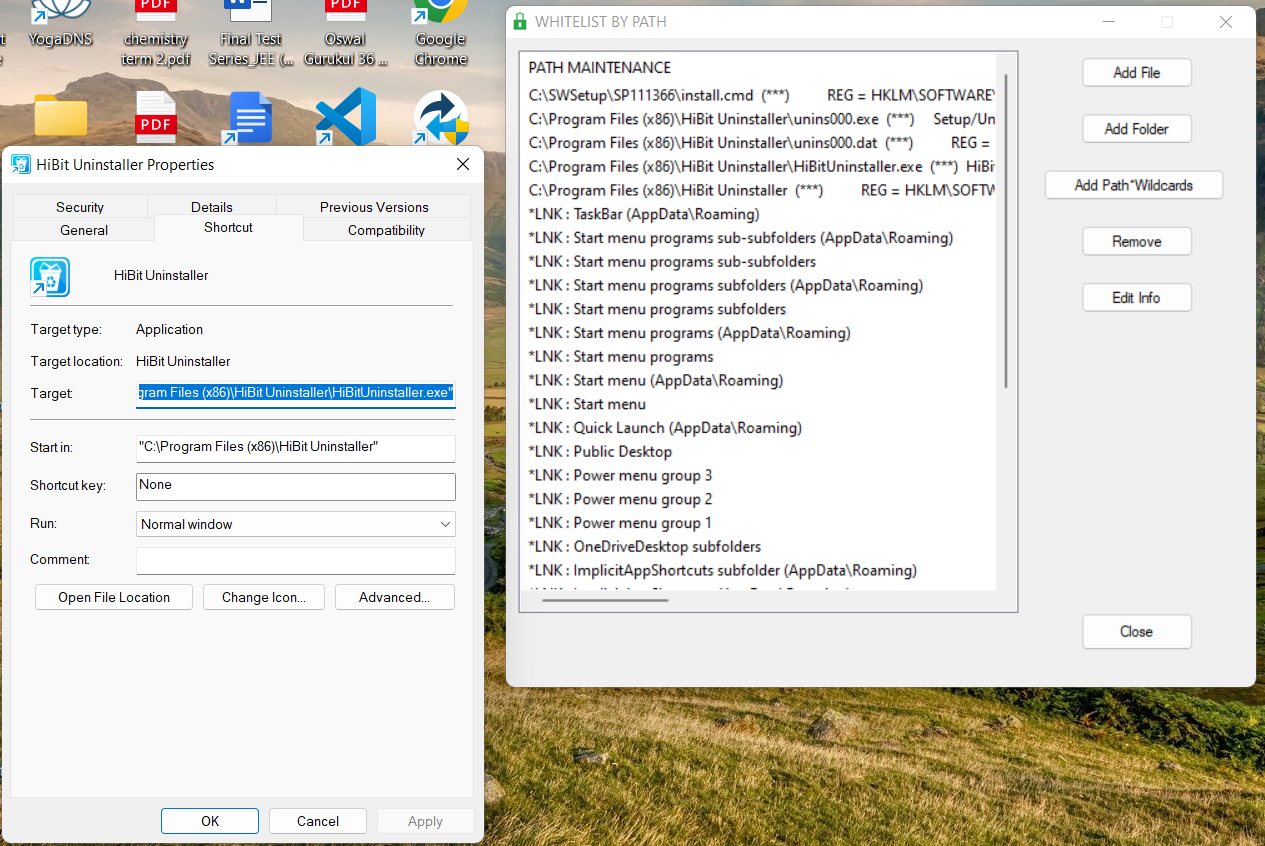Click Open File Location button
The width and height of the screenshot is (1265, 846).
point(114,597)
